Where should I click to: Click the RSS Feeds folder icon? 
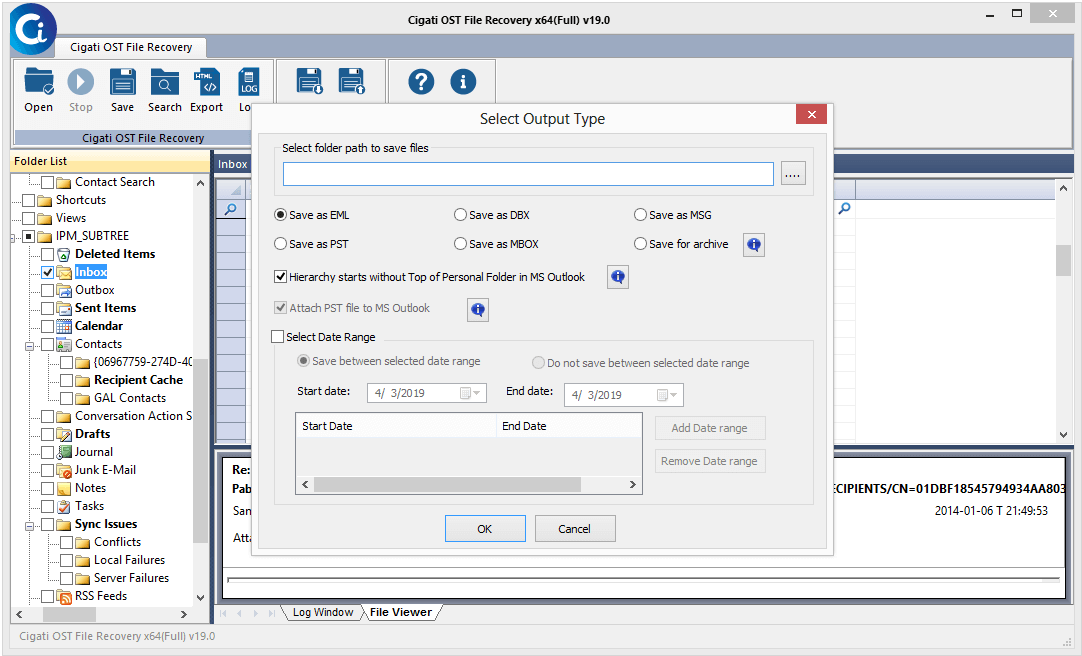click(x=64, y=596)
